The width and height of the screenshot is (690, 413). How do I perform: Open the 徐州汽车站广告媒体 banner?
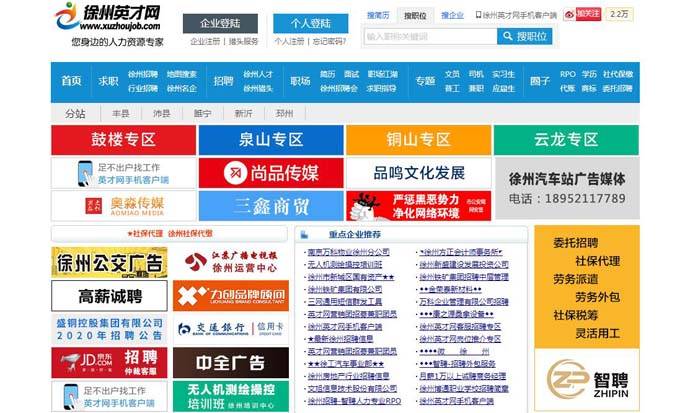[x=567, y=188]
